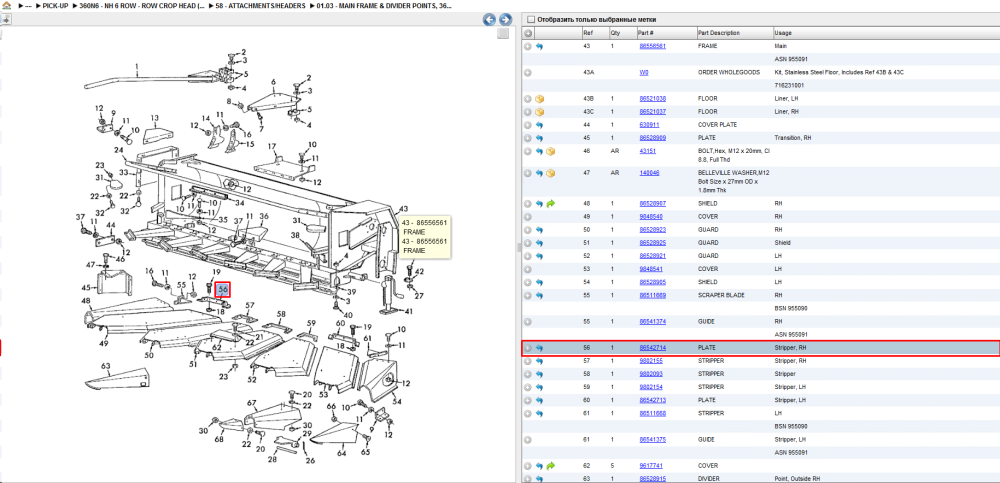Viewport: 1000px width, 483px height.
Task: Go to previous diagram with left arrow
Action: tap(489, 20)
